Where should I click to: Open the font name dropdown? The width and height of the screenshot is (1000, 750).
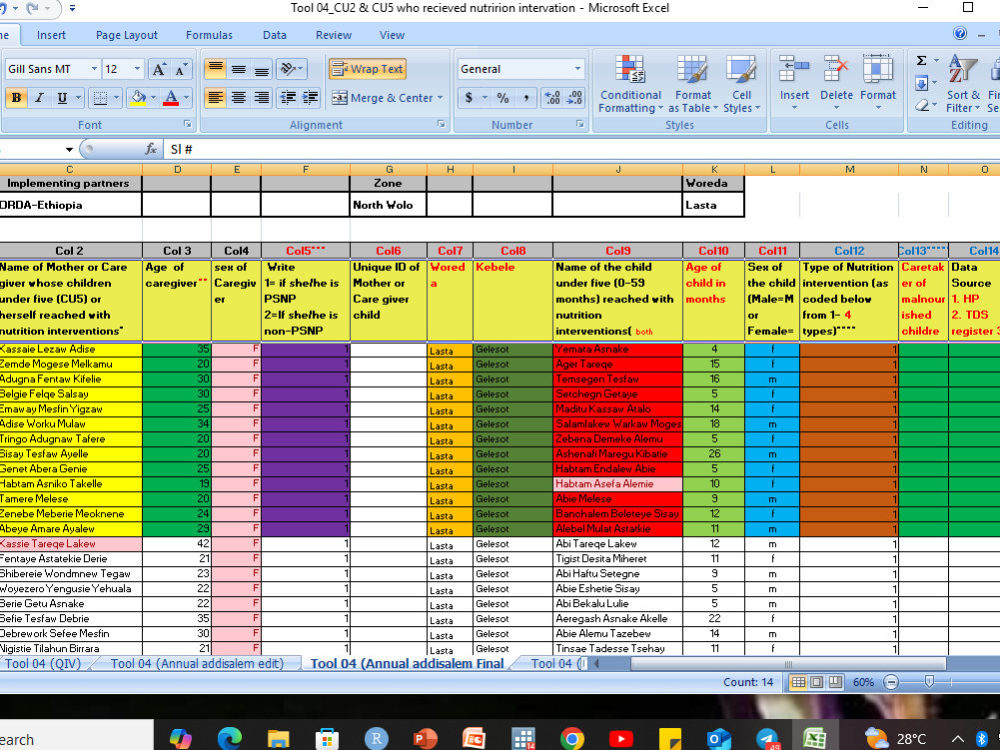click(x=94, y=69)
